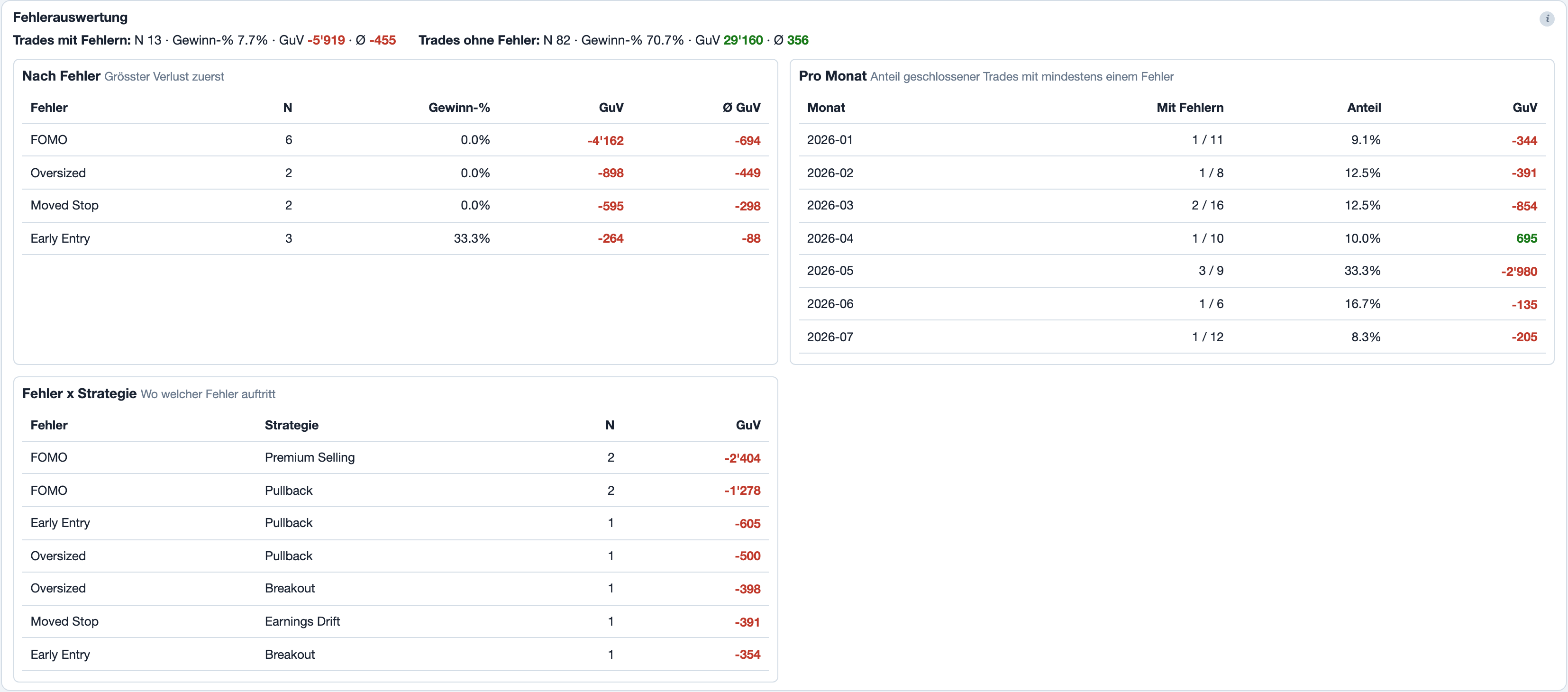Select month row 2026-03
The height and width of the screenshot is (692, 1568).
[1172, 206]
